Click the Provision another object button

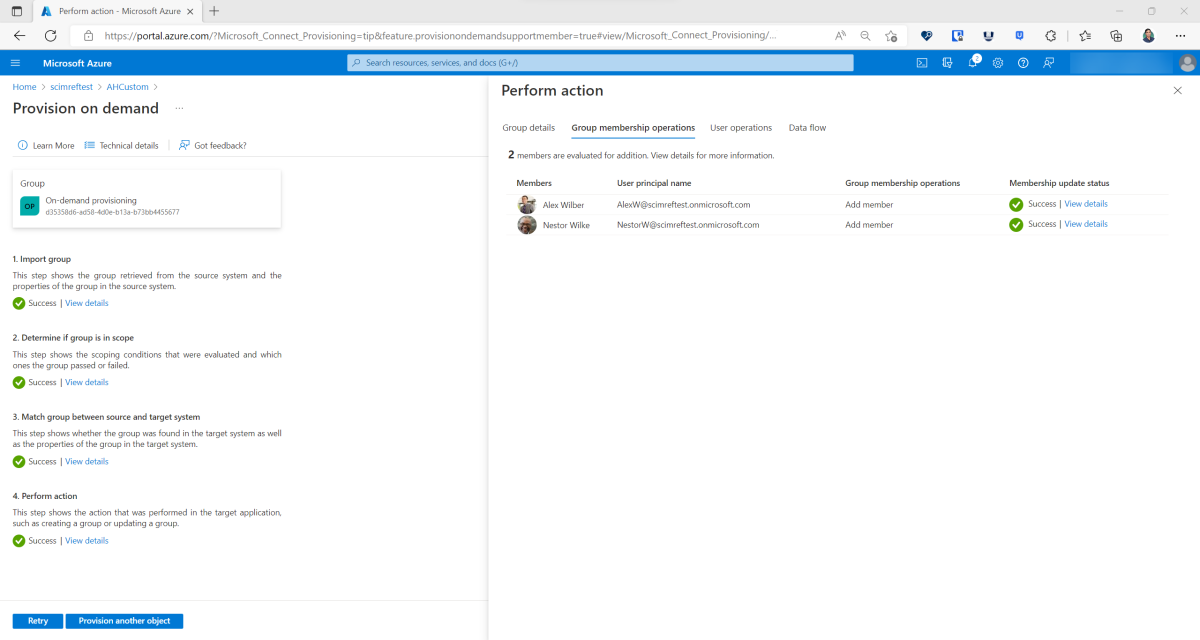pos(124,621)
